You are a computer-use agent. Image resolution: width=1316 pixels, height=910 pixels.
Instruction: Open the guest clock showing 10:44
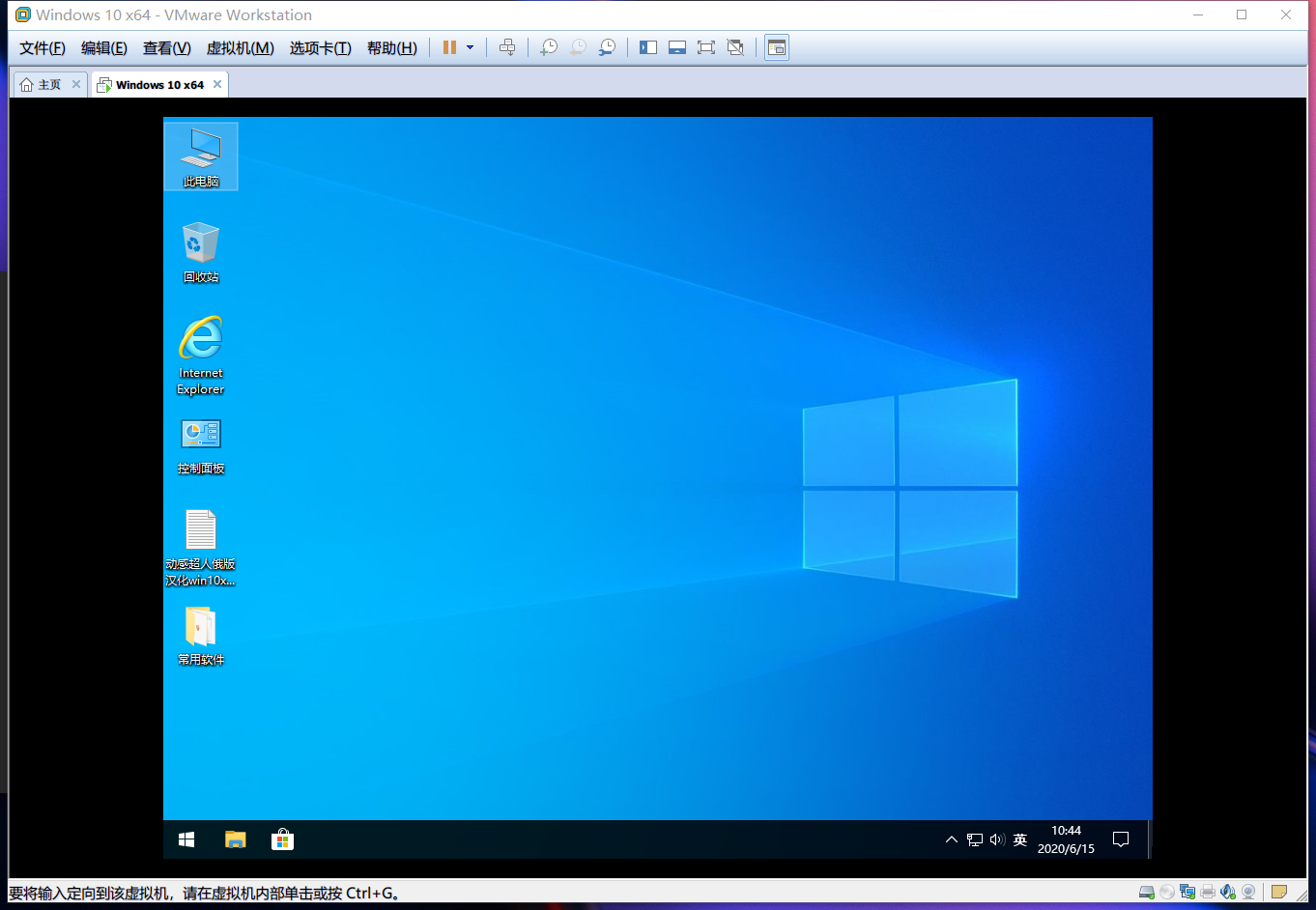[1066, 839]
